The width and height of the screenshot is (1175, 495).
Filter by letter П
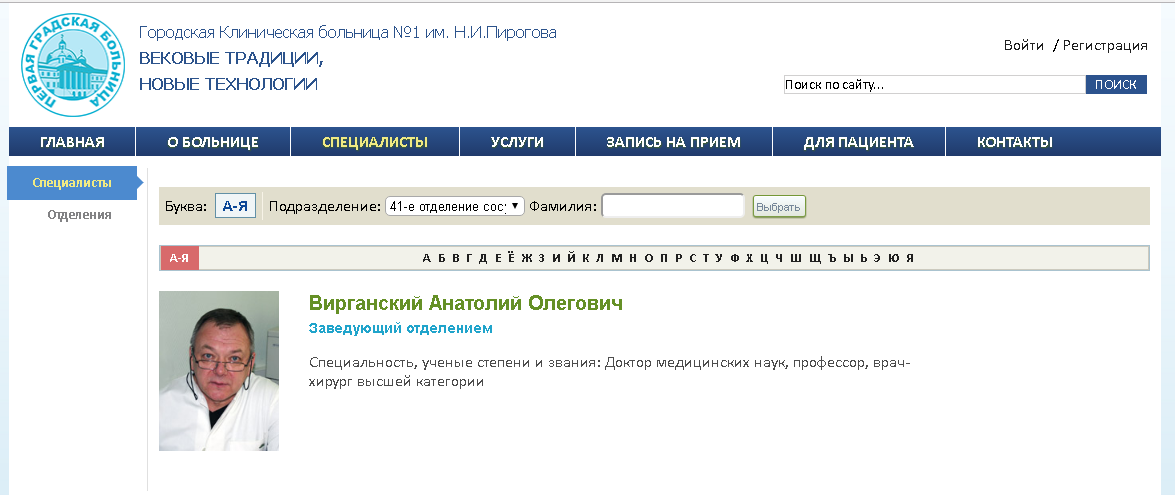664,258
